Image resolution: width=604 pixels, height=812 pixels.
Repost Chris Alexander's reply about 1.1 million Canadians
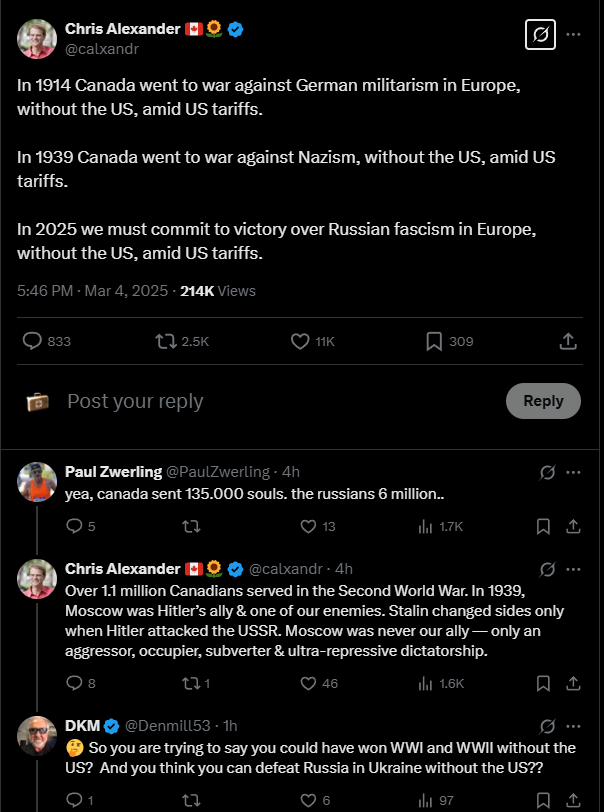click(x=196, y=684)
